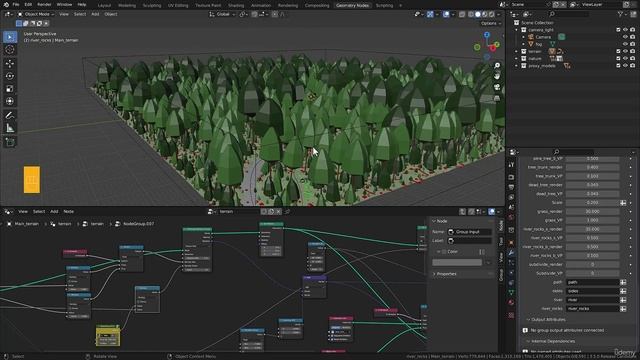Select solid viewport shading sphere
Screen dimensions: 640x360
(x=478, y=14)
